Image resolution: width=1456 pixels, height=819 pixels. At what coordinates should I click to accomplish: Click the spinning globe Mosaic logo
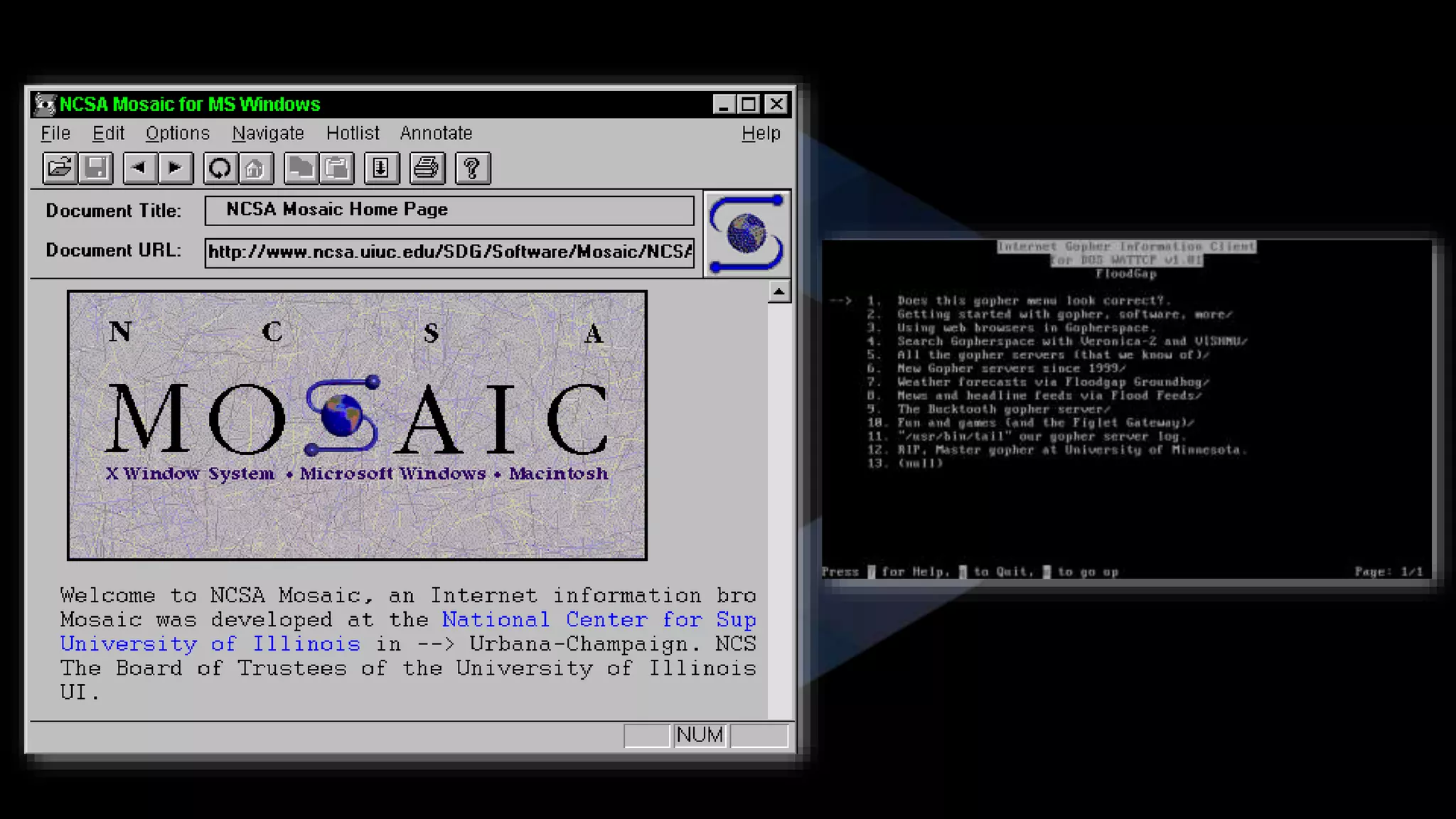[x=746, y=233]
